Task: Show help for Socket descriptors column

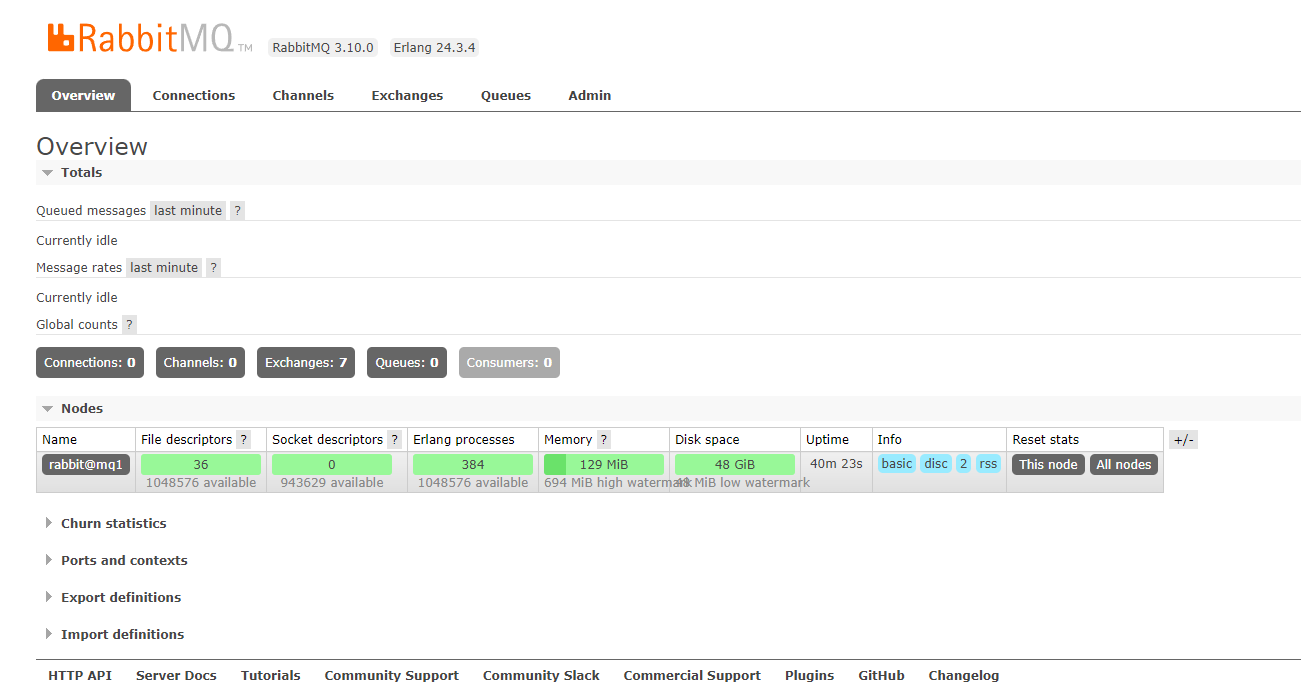Action: tap(394, 440)
